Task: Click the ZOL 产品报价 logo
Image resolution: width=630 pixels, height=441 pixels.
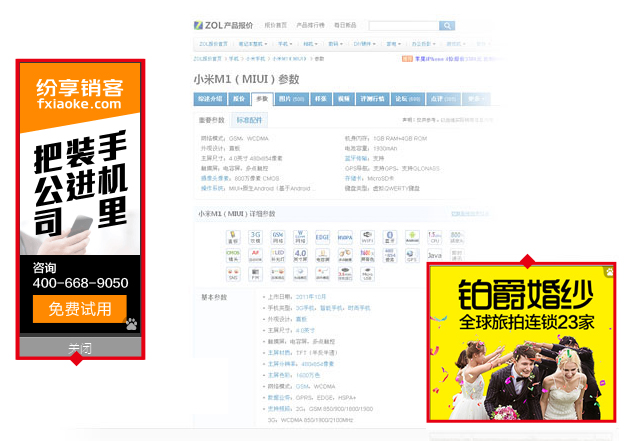Action: [223, 24]
